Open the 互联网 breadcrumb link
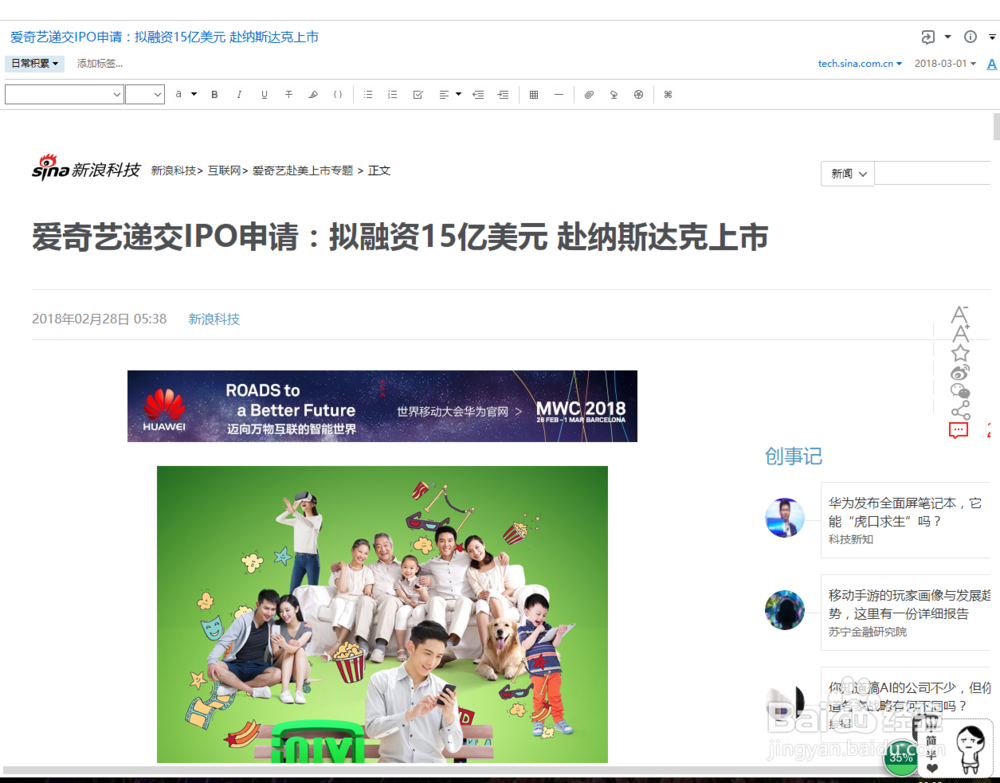The height and width of the screenshot is (783, 1000). (x=223, y=170)
